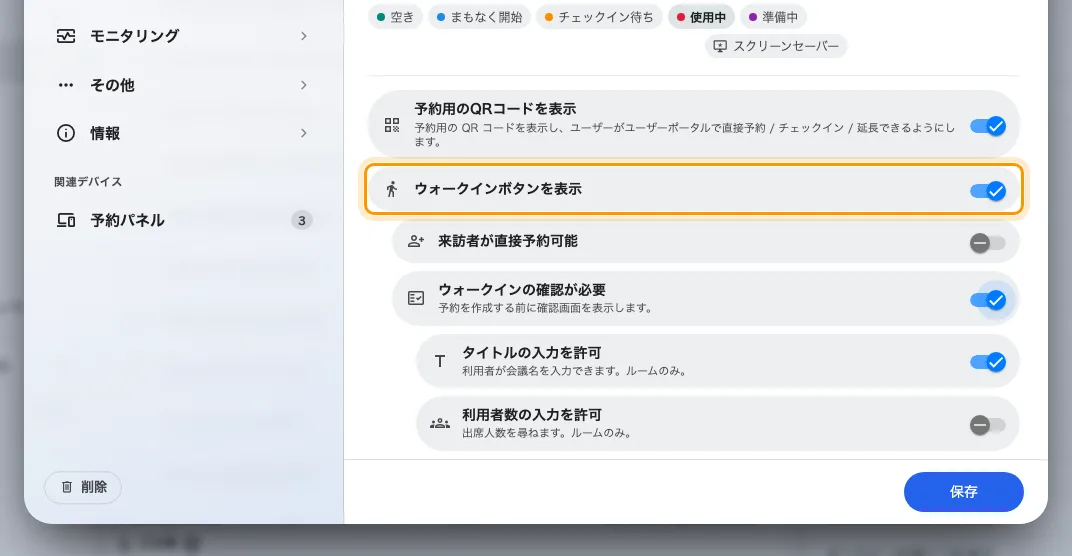Expand the その他 chevron arrow
This screenshot has height=556, width=1072.
click(x=304, y=85)
